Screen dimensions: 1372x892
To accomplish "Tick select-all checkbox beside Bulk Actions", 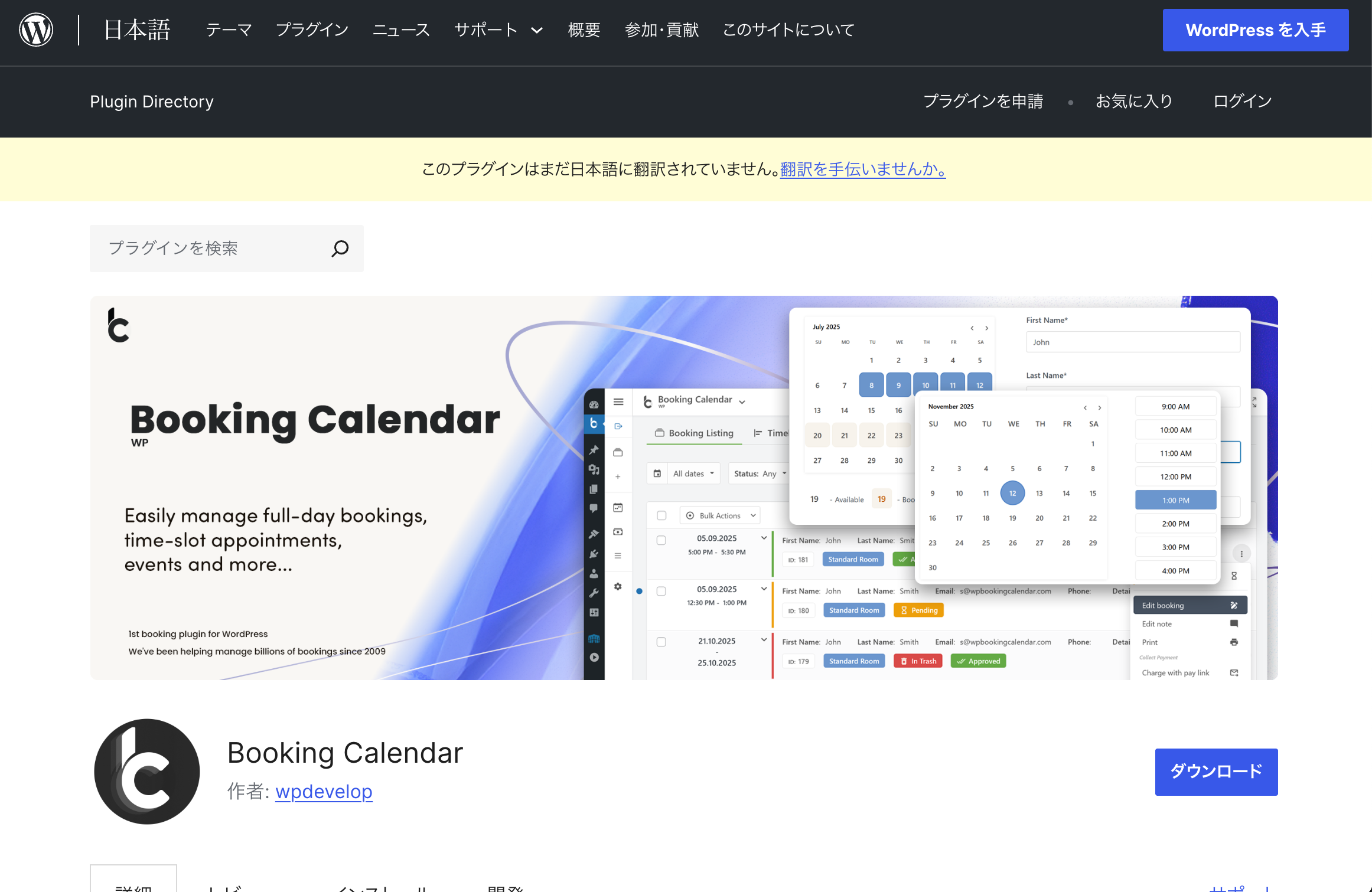I will (661, 515).
